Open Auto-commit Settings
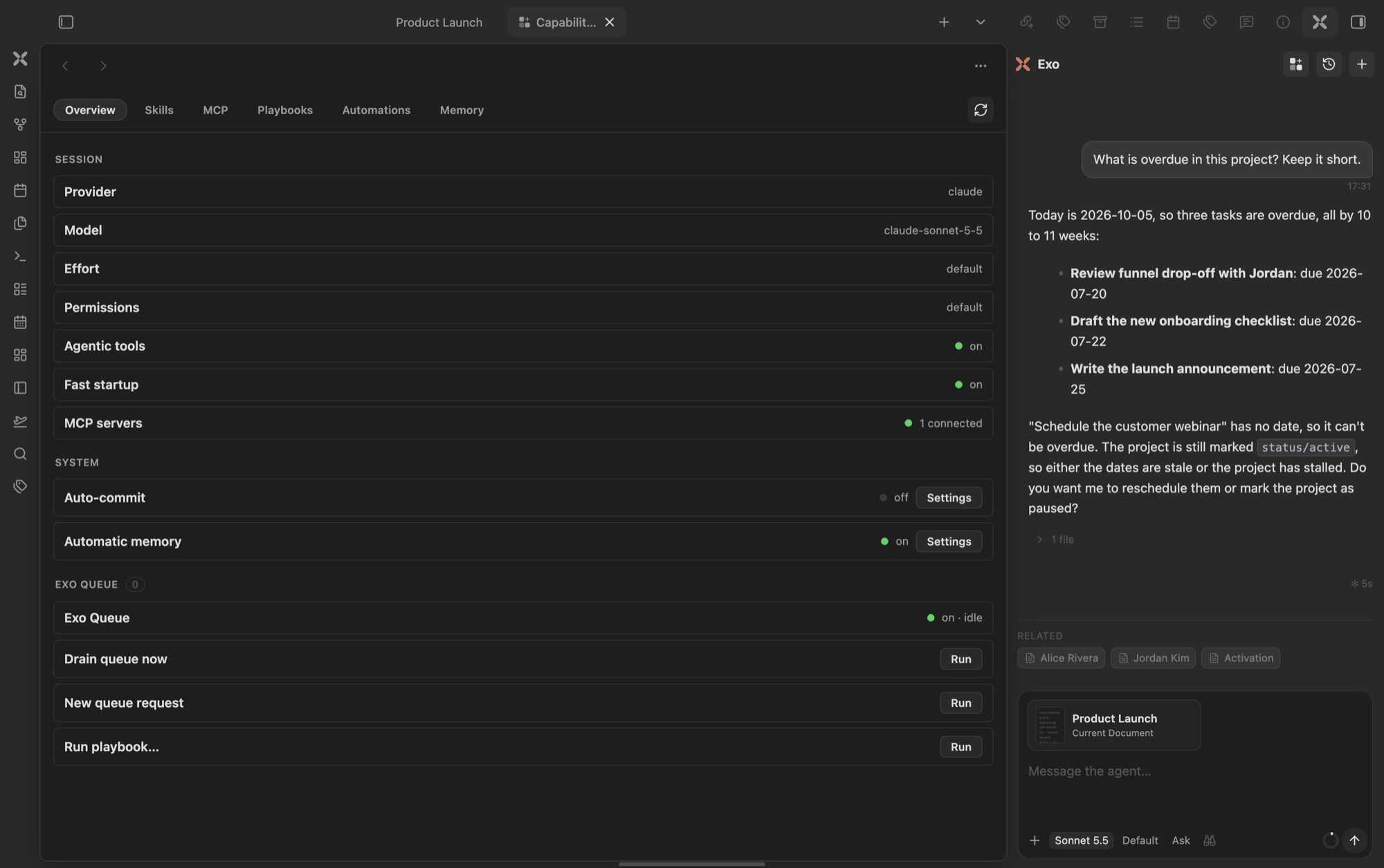Viewport: 1384px width, 868px height. 949,498
